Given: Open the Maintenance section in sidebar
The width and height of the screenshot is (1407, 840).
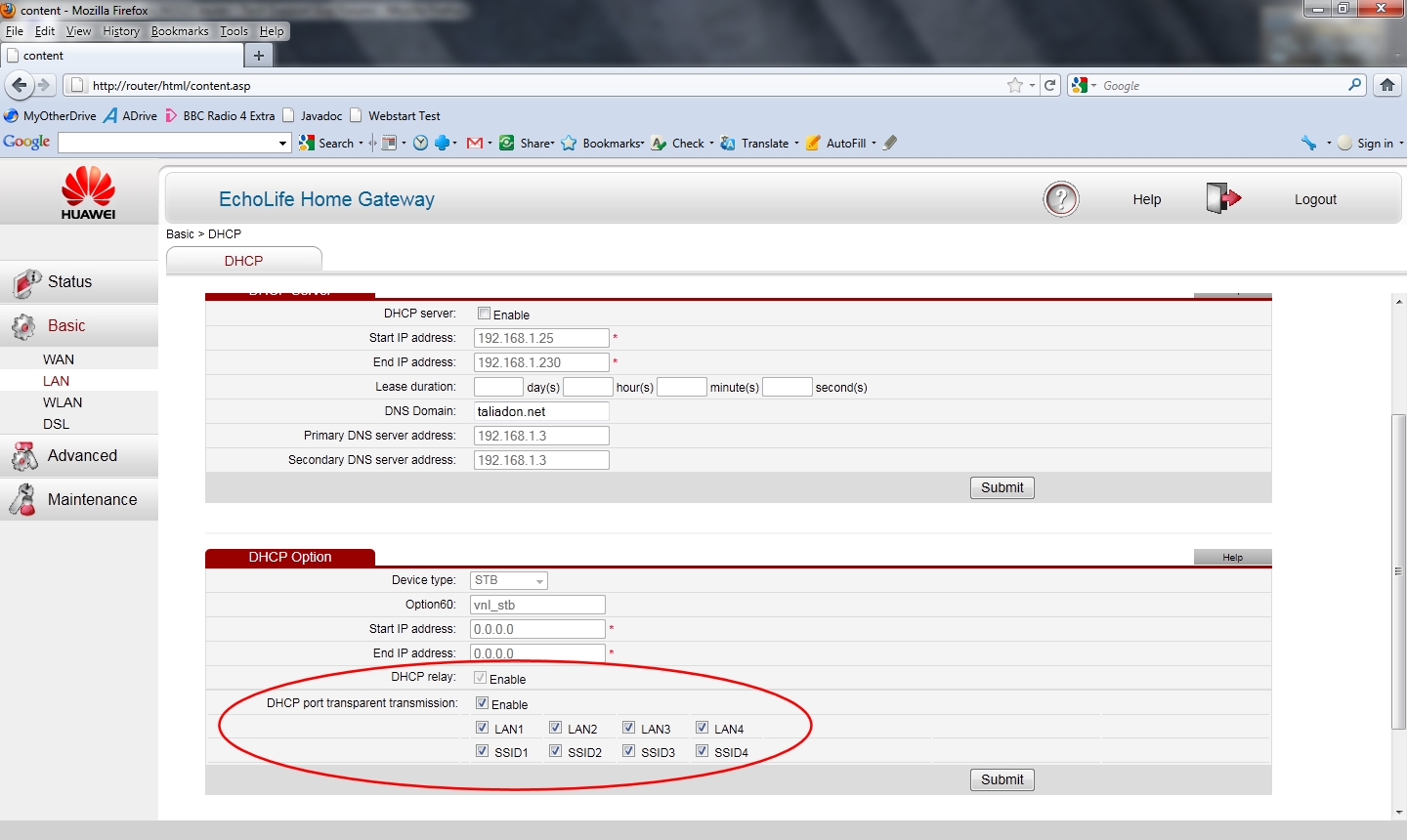Looking at the screenshot, I should click(x=79, y=499).
